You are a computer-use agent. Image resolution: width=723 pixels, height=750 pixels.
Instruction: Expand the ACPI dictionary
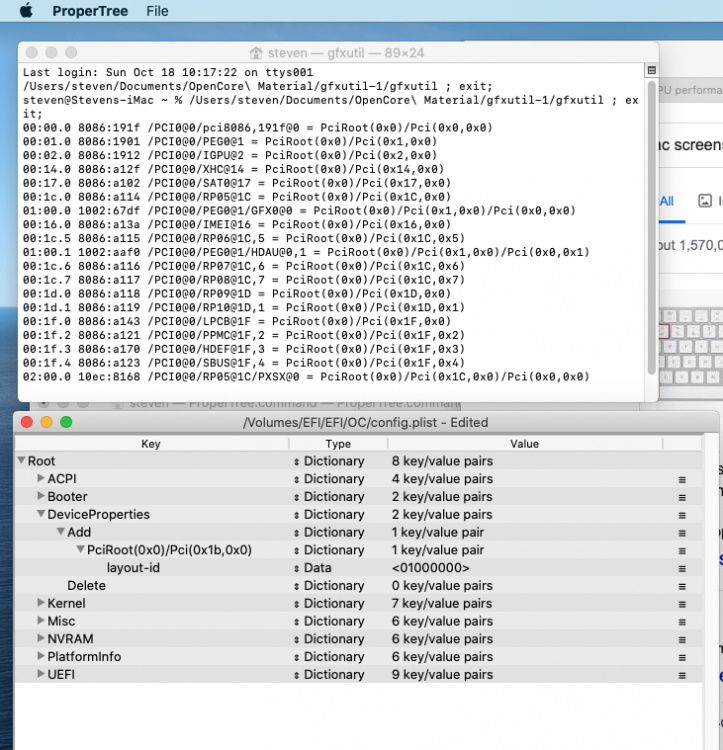click(41, 478)
